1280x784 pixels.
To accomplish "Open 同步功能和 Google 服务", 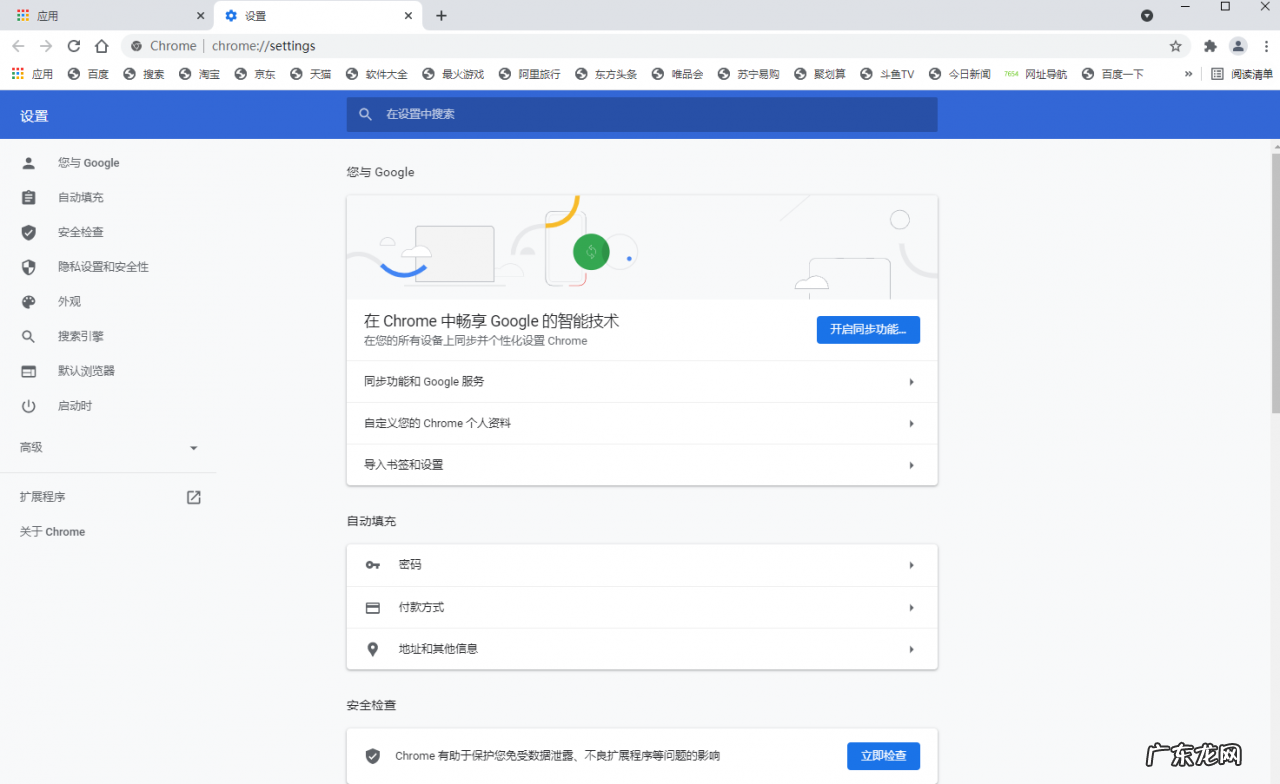I will (642, 381).
